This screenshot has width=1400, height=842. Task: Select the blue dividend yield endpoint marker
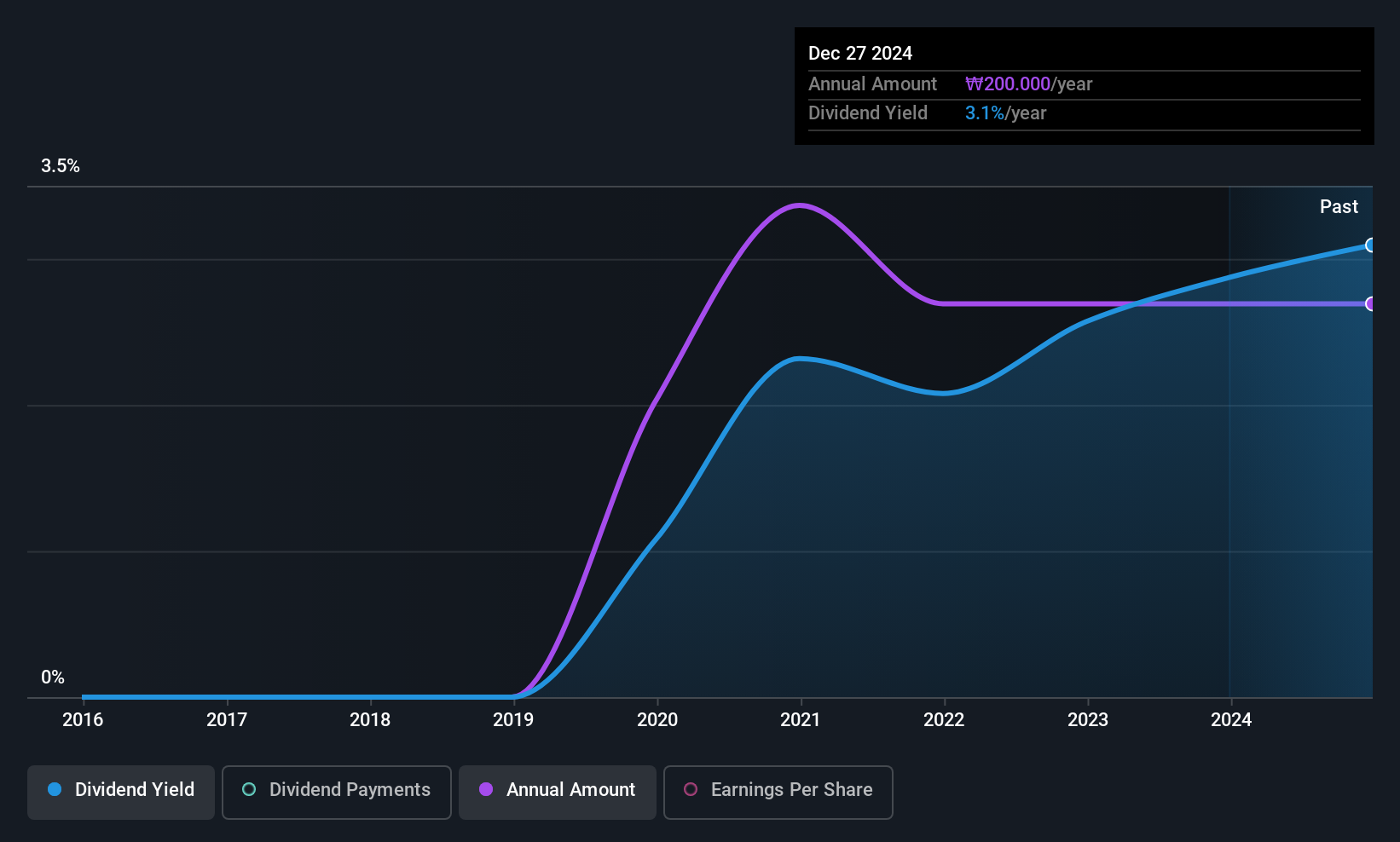[1370, 245]
